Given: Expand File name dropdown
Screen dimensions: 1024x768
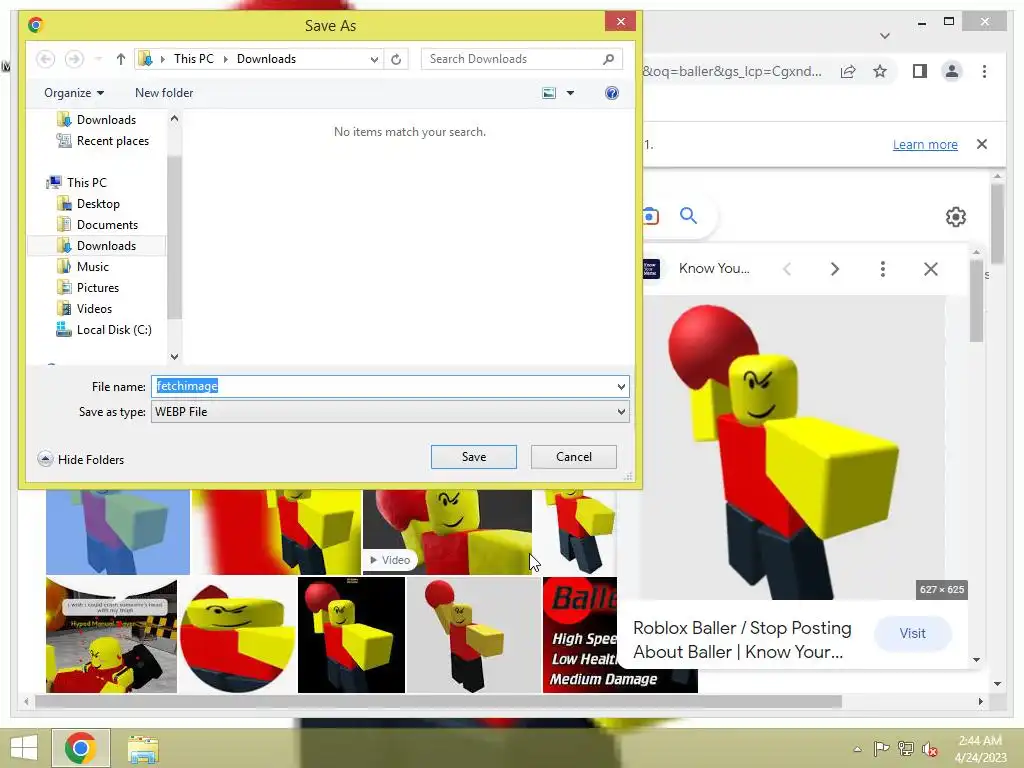Looking at the screenshot, I should [621, 387].
